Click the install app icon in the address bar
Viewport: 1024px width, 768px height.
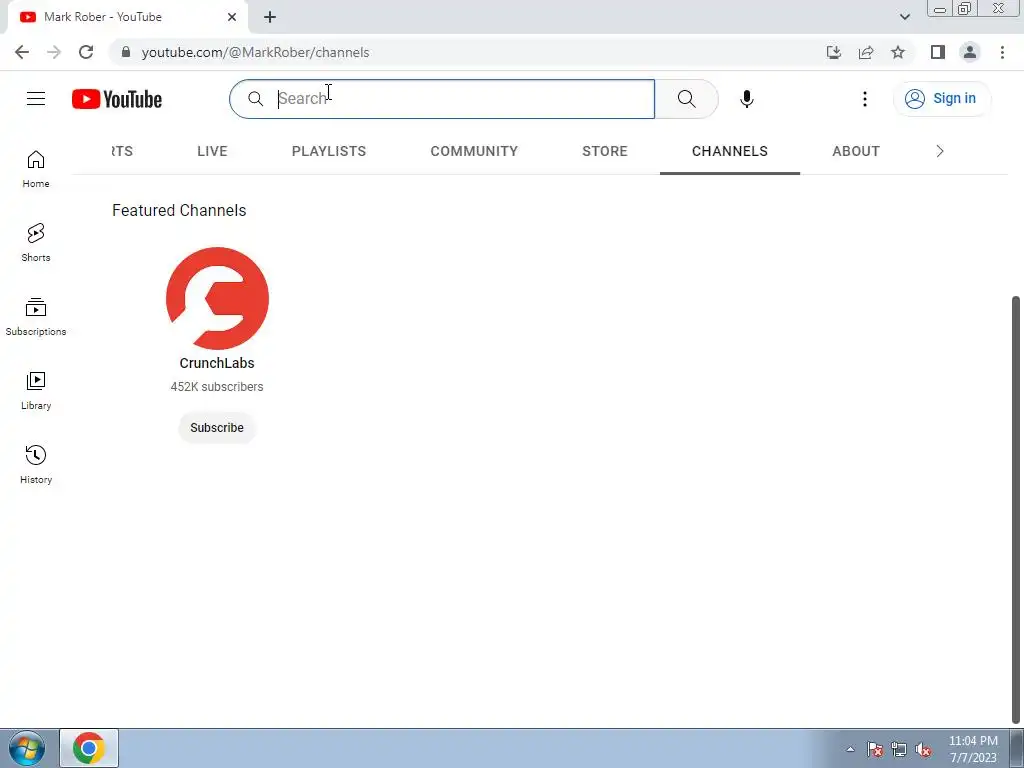tap(834, 52)
